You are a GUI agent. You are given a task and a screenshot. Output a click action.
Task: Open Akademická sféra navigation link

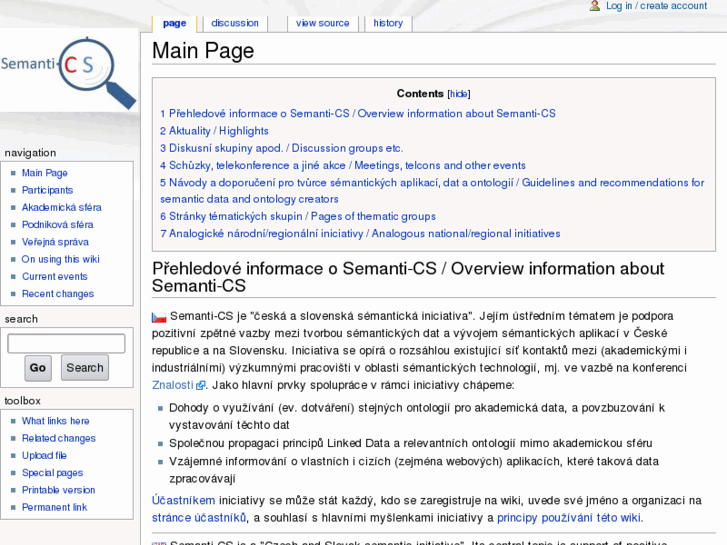(x=62, y=207)
